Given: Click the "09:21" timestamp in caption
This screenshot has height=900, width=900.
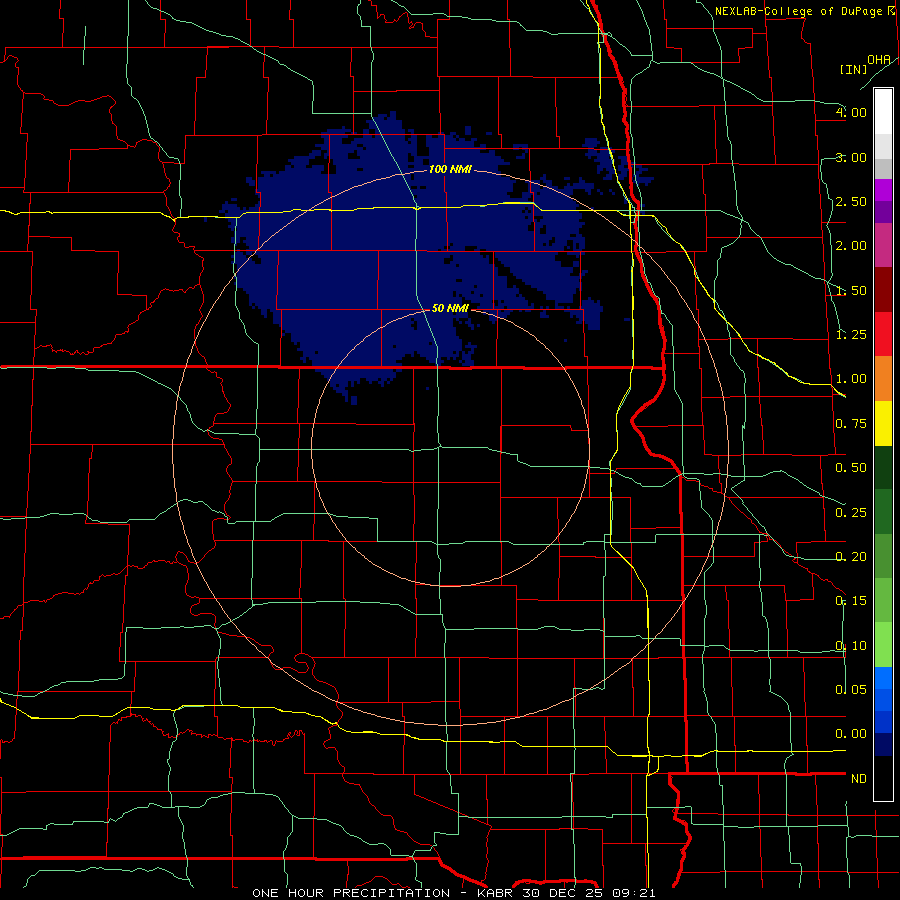Looking at the screenshot, I should [x=635, y=893].
